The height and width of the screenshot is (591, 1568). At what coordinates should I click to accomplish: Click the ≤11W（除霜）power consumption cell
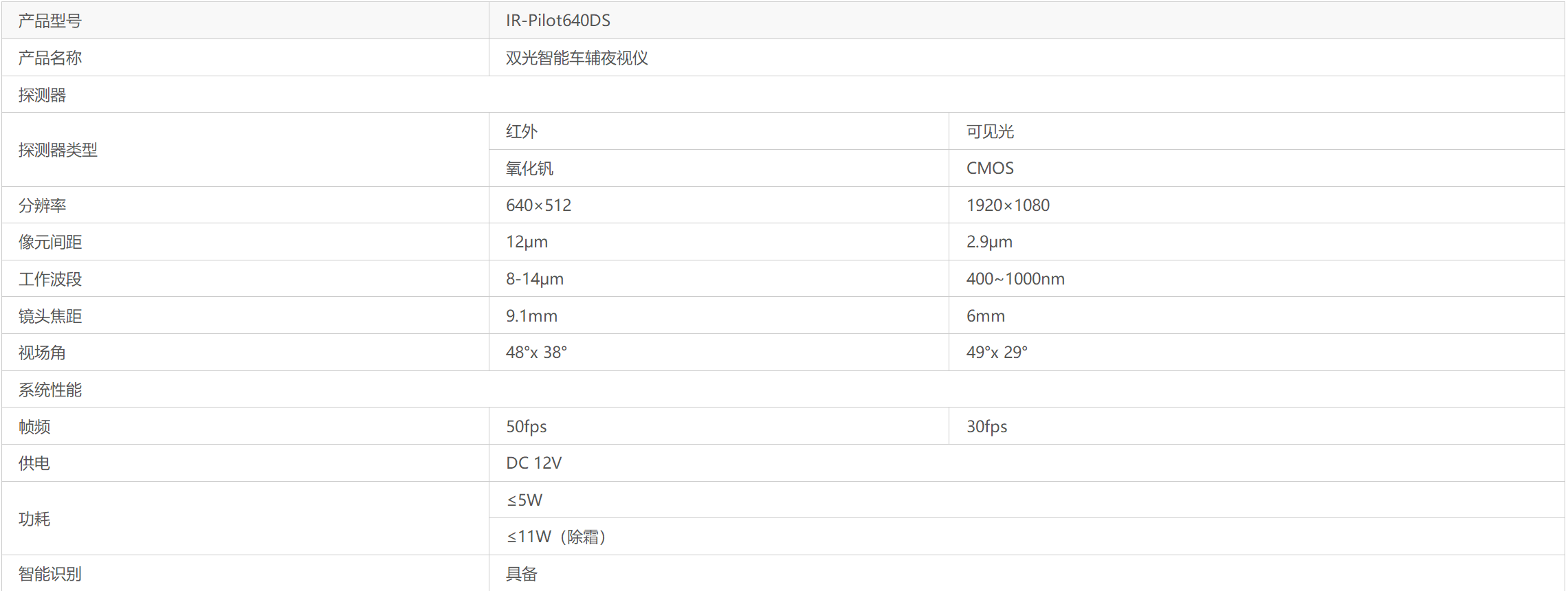[557, 537]
